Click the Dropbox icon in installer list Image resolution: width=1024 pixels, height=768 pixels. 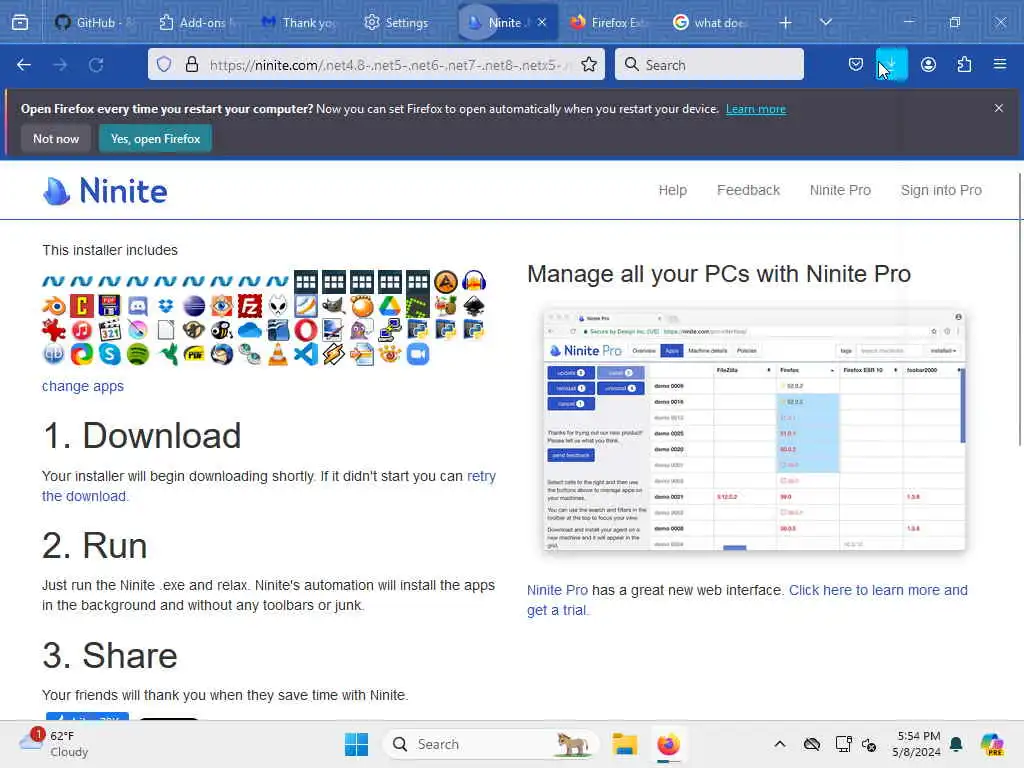[166, 306]
